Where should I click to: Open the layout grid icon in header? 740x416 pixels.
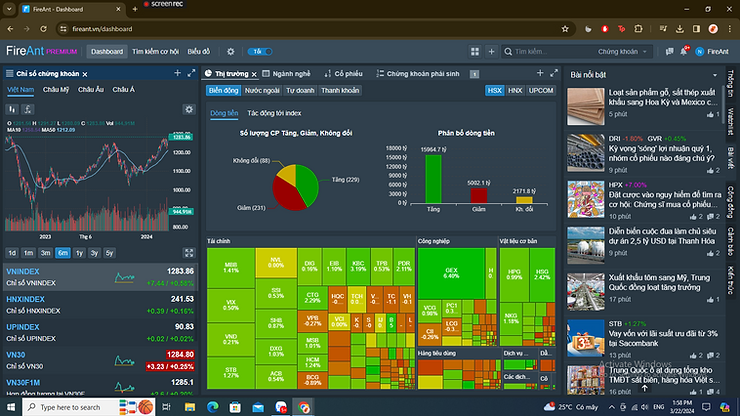(475, 51)
